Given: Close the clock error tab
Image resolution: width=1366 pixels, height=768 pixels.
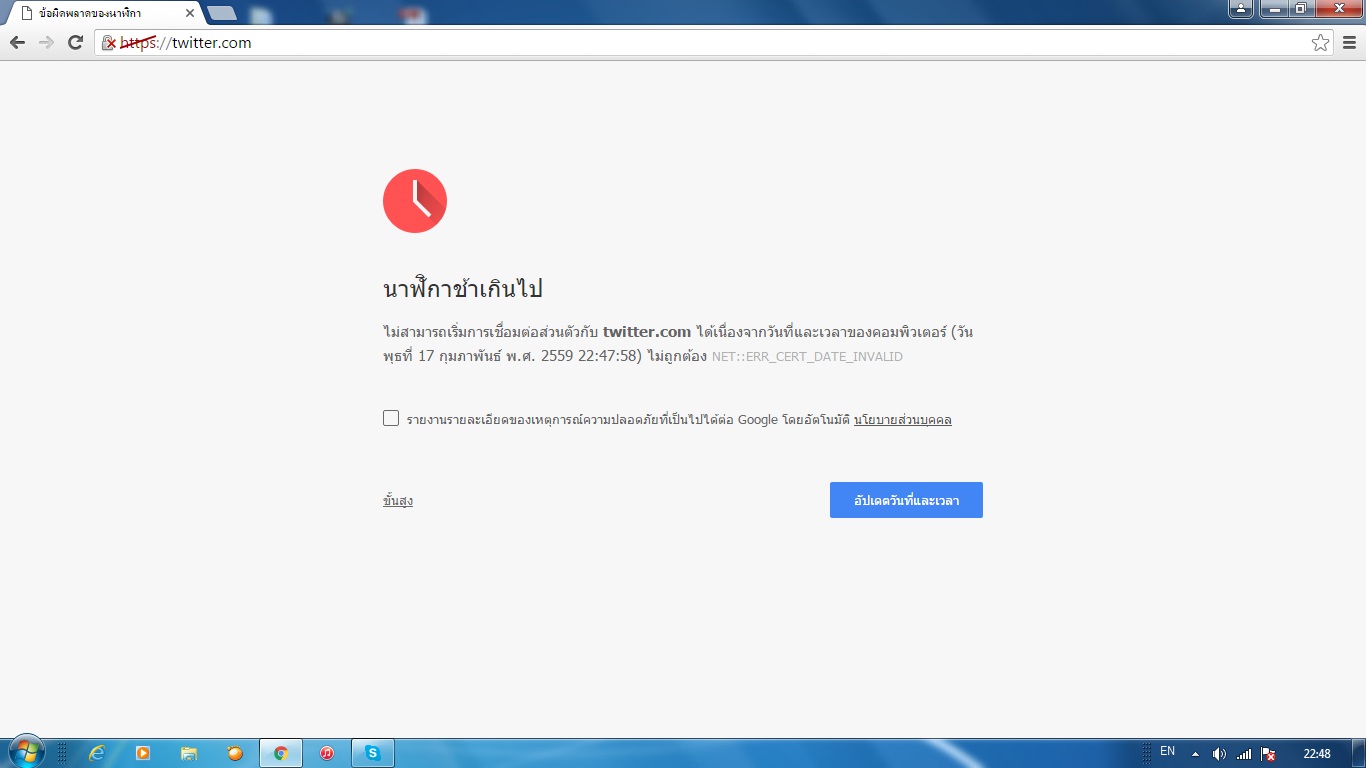Looking at the screenshot, I should pyautogui.click(x=190, y=13).
